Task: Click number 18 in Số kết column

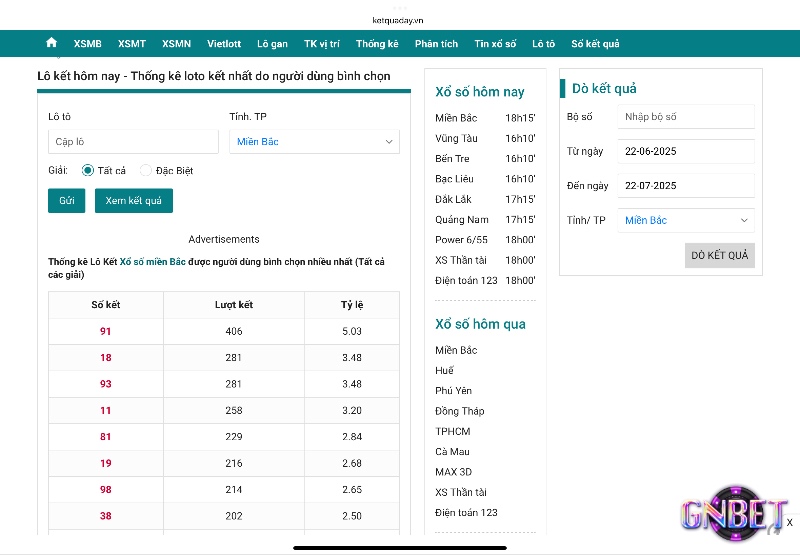Action: click(106, 358)
